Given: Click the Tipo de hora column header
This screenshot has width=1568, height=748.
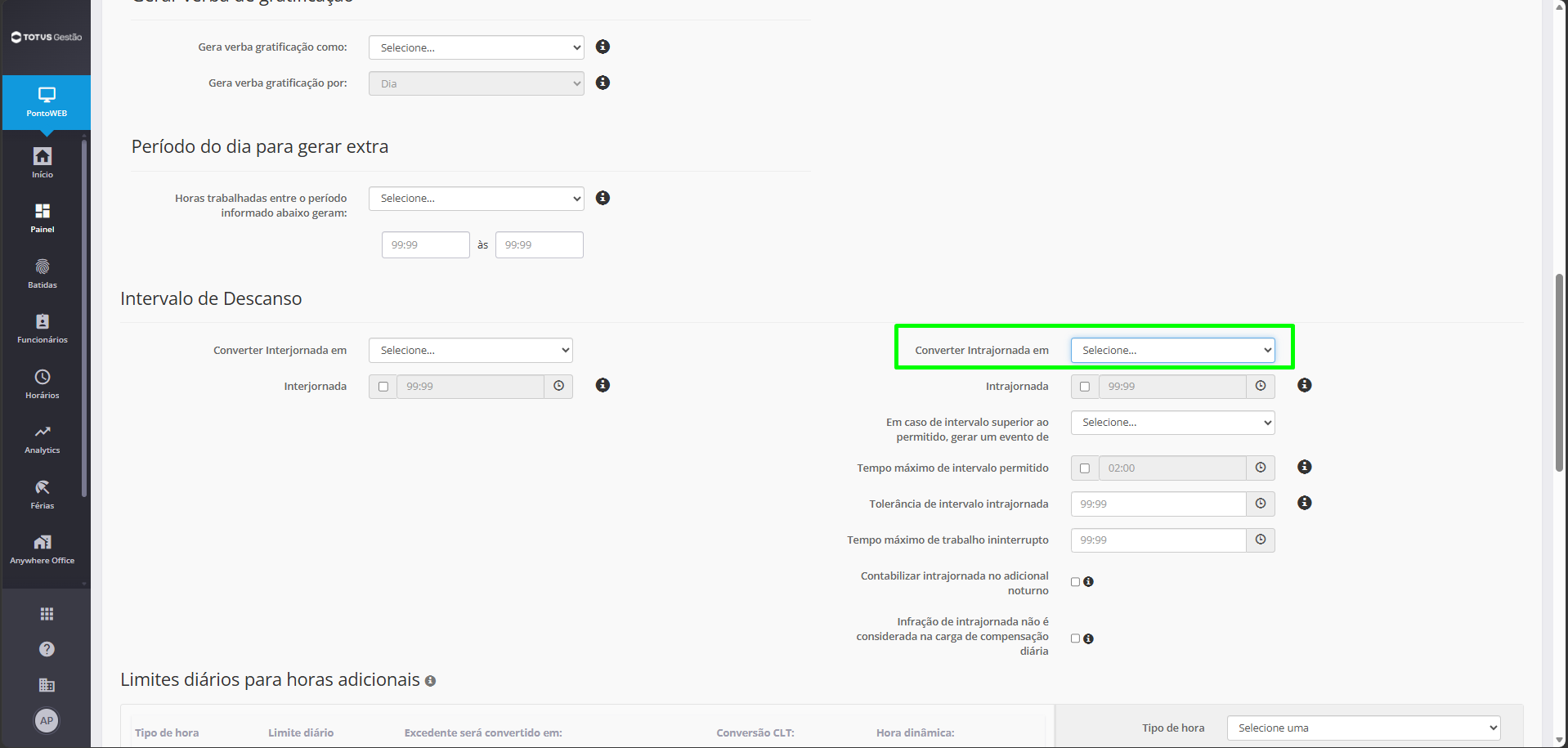Looking at the screenshot, I should click(167, 732).
